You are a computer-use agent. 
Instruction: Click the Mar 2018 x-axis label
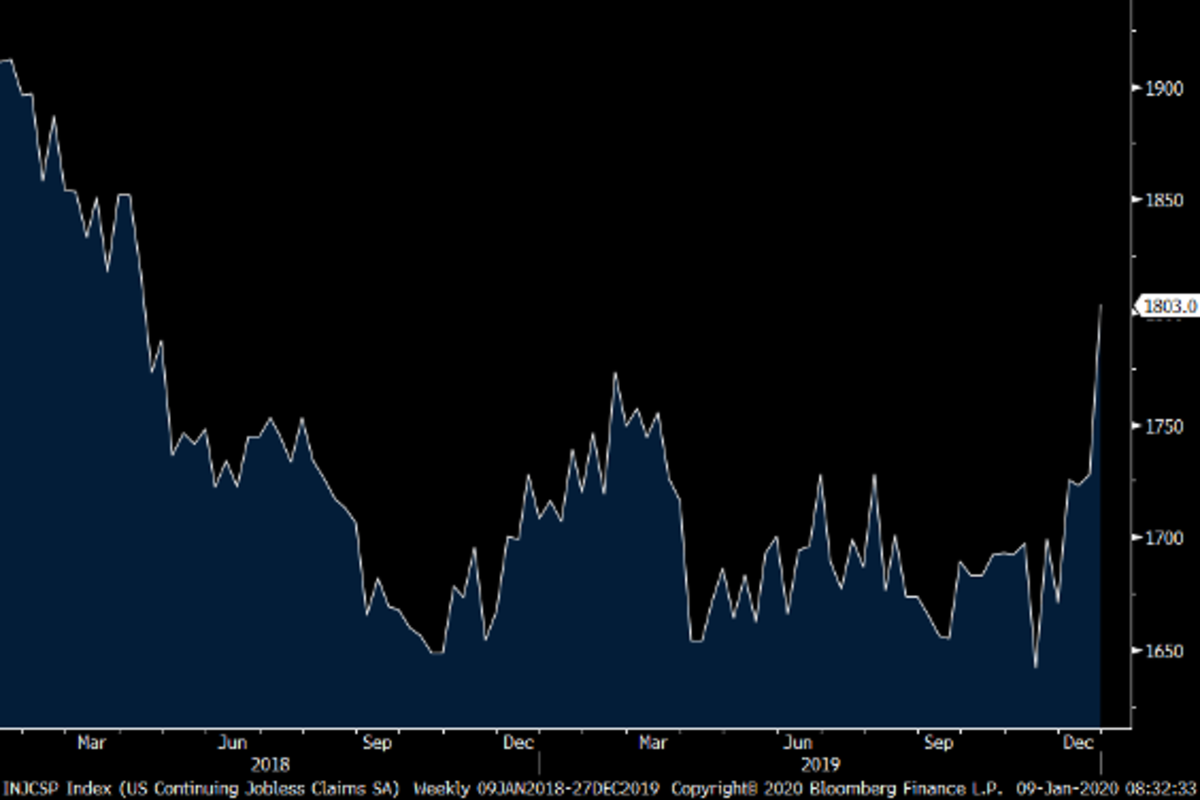pyautogui.click(x=91, y=743)
